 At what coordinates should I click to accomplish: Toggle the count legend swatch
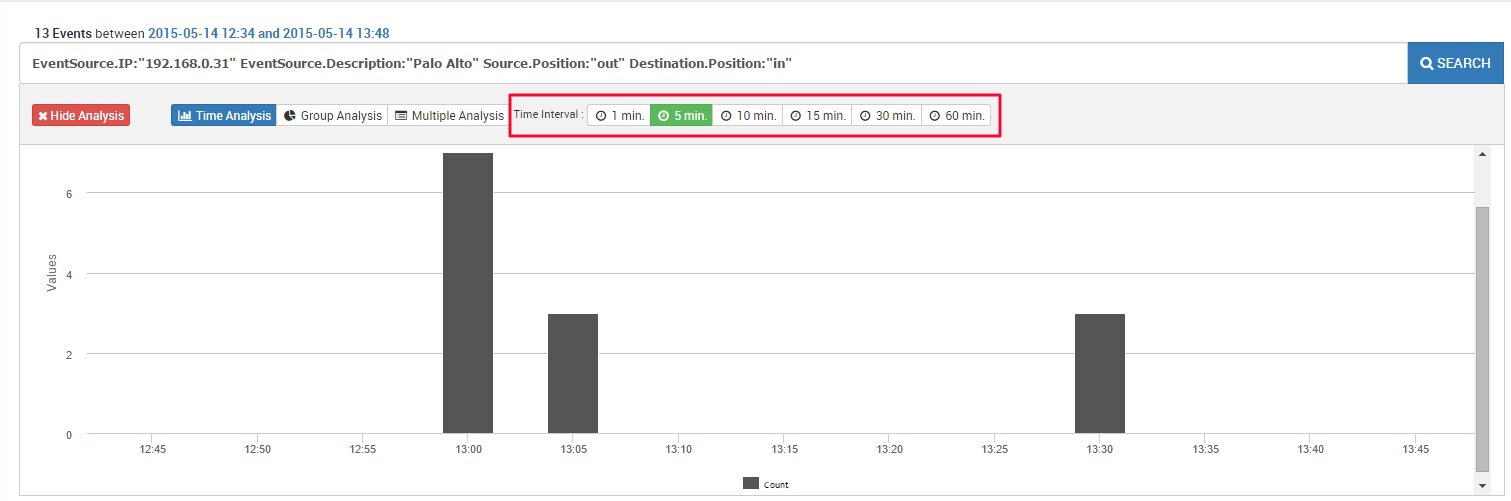(751, 484)
